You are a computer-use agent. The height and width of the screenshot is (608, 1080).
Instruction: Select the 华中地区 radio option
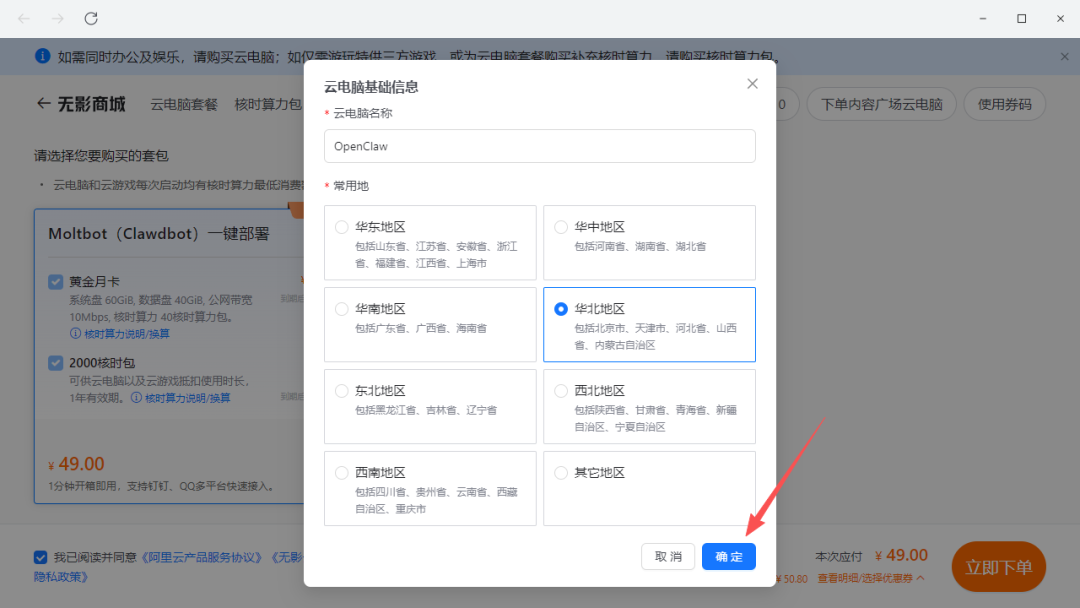(x=561, y=227)
